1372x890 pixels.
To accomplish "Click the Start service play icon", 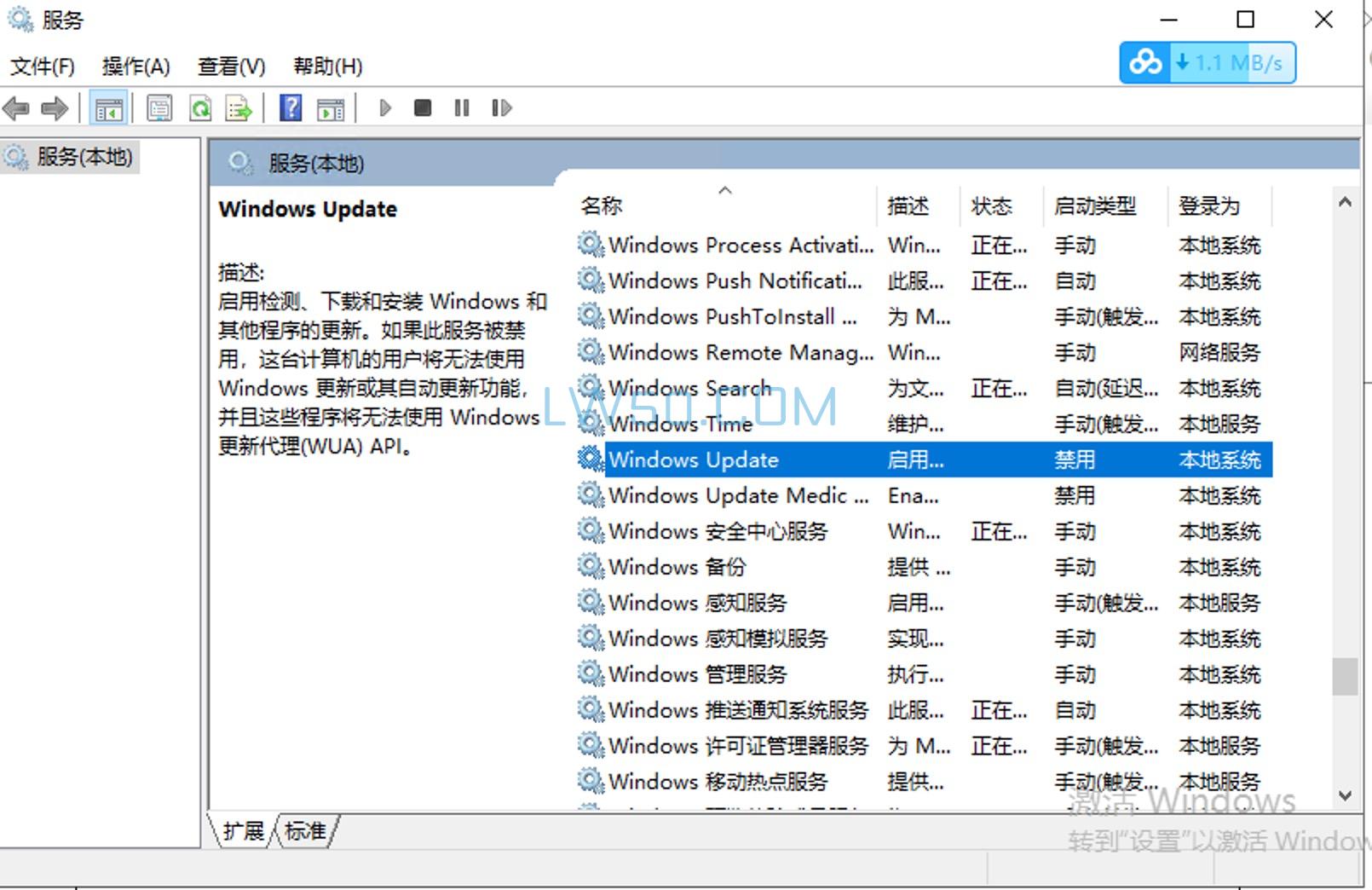I will pyautogui.click(x=385, y=108).
